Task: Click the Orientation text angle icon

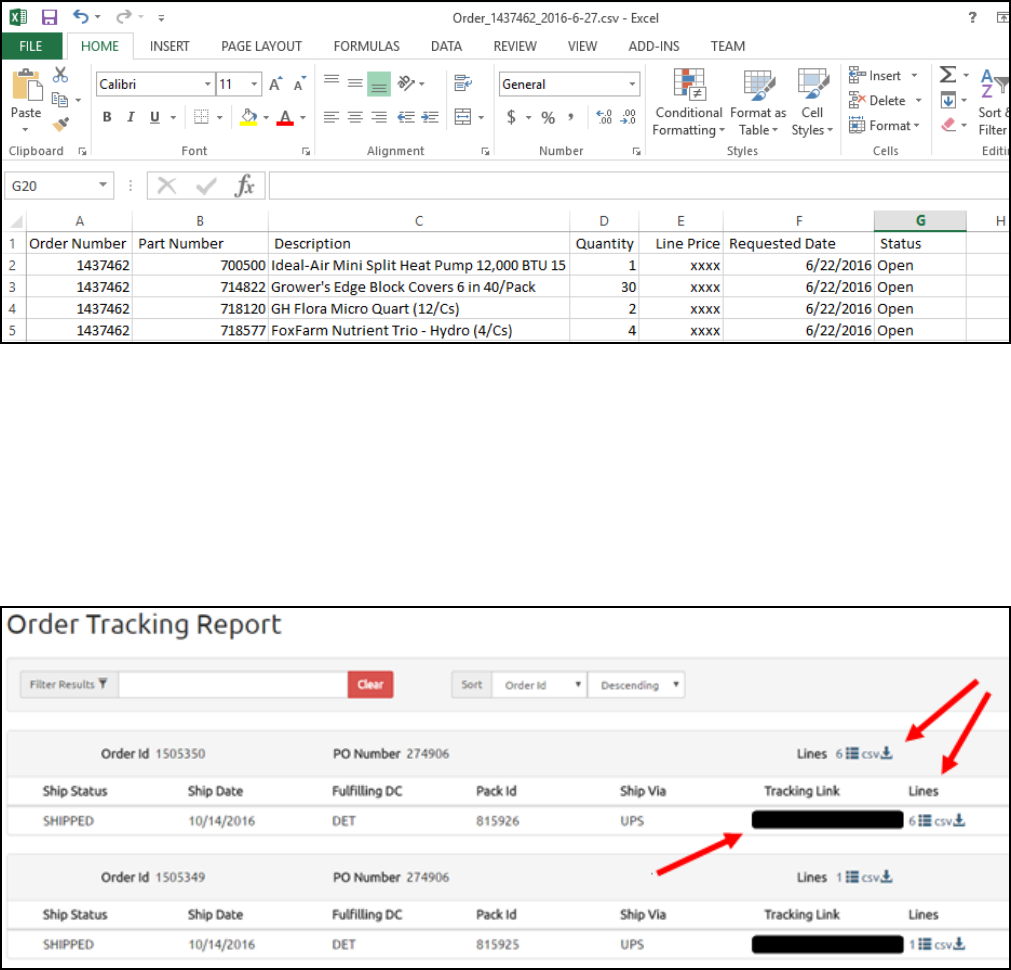Action: click(x=406, y=83)
